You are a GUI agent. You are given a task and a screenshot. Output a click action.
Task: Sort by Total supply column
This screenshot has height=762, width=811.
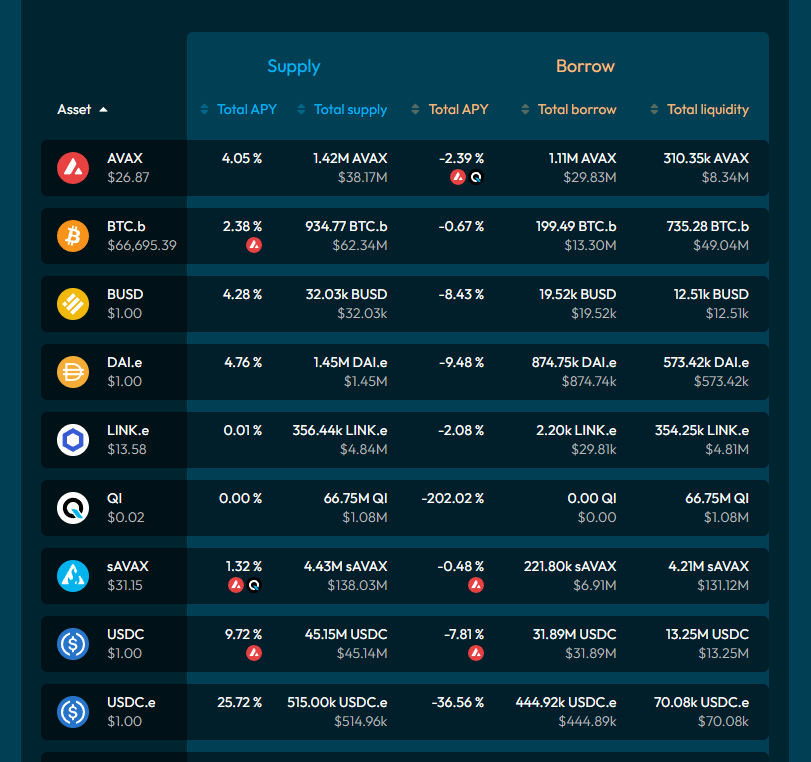[342, 110]
